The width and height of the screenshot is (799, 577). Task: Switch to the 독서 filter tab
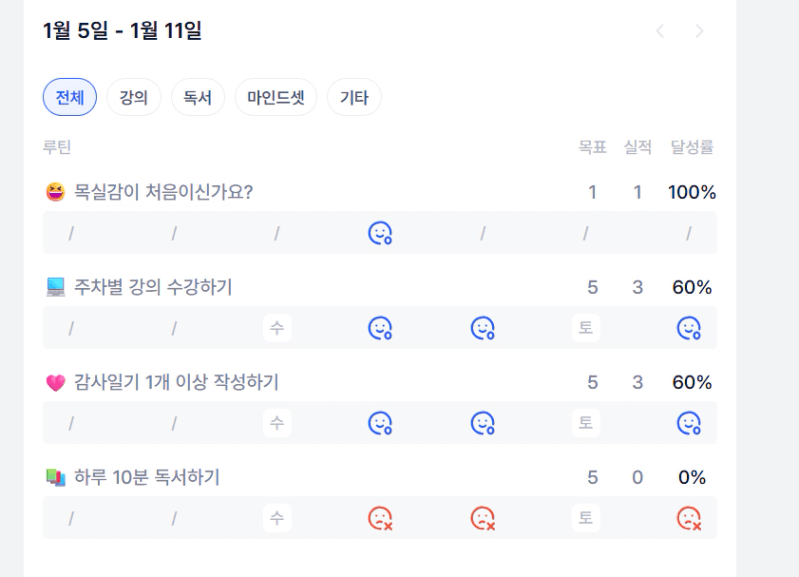198,98
